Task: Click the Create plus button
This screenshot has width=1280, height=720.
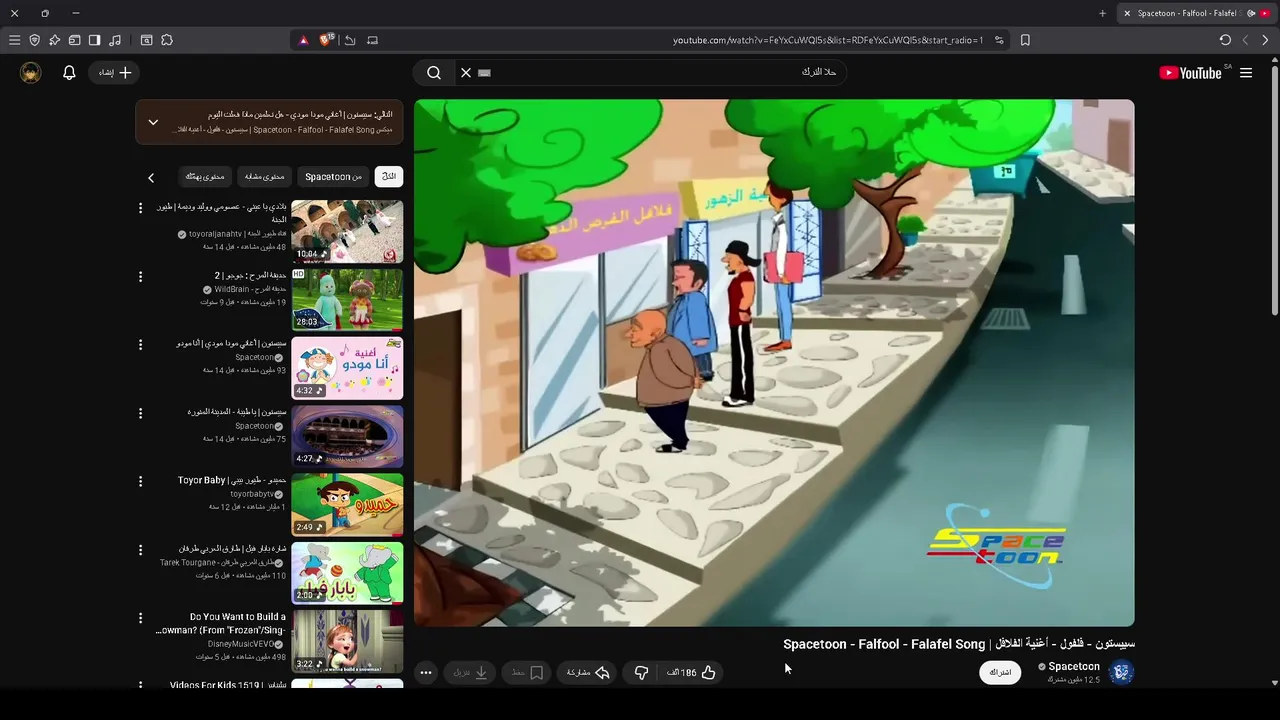Action: (x=112, y=72)
